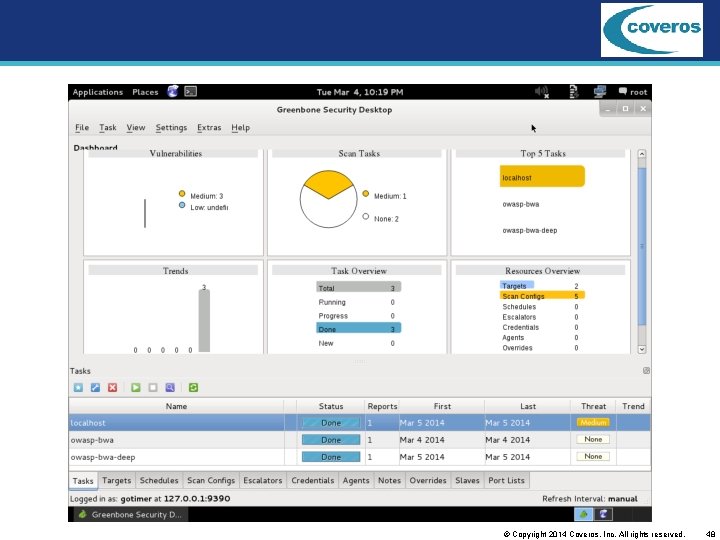Open the View menu

(x=136, y=128)
